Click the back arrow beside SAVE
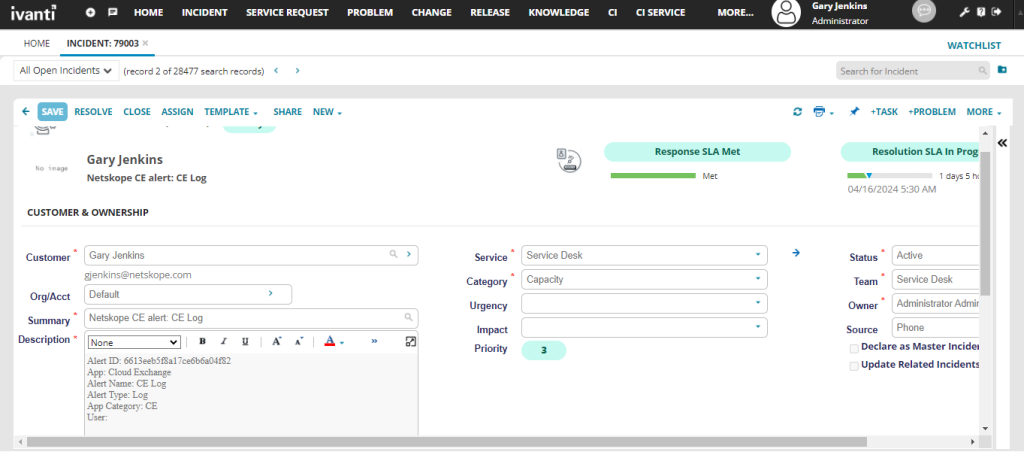The image size is (1024, 455). coord(25,112)
